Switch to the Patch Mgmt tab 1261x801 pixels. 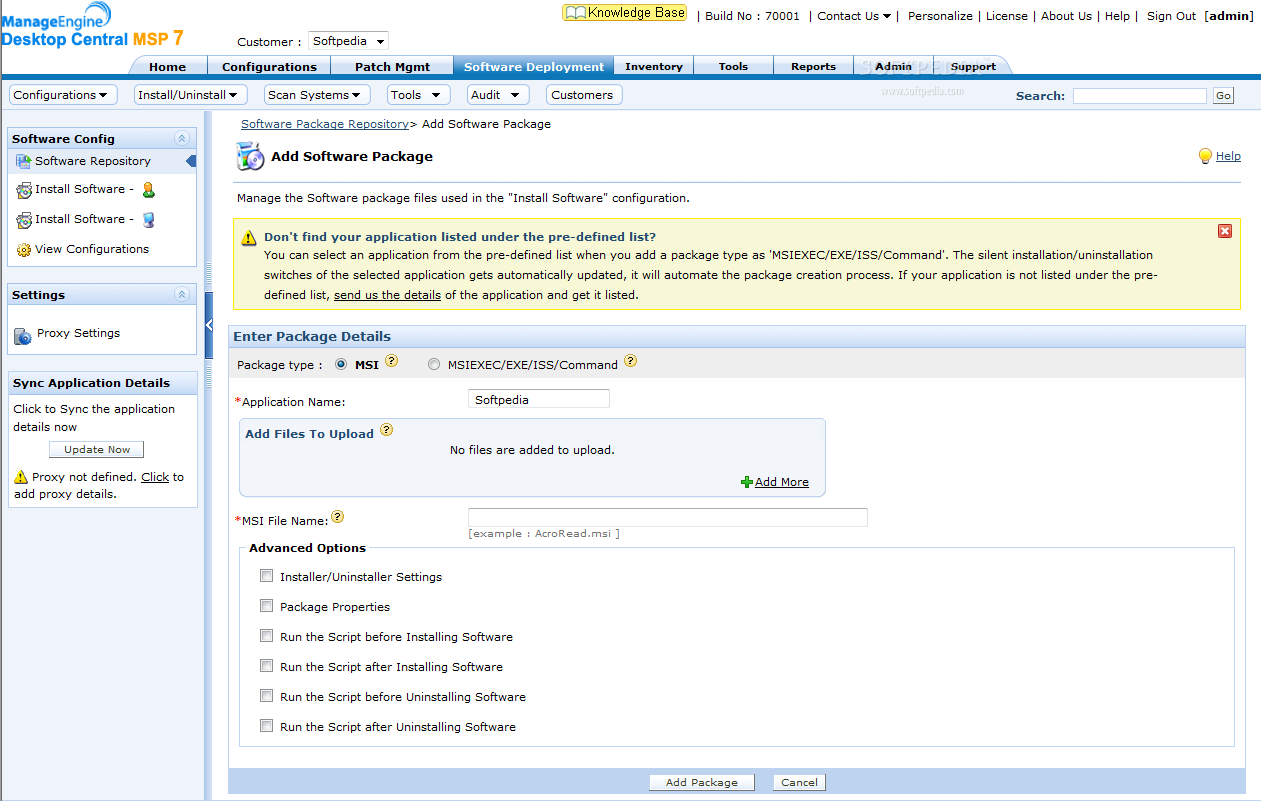coord(392,67)
